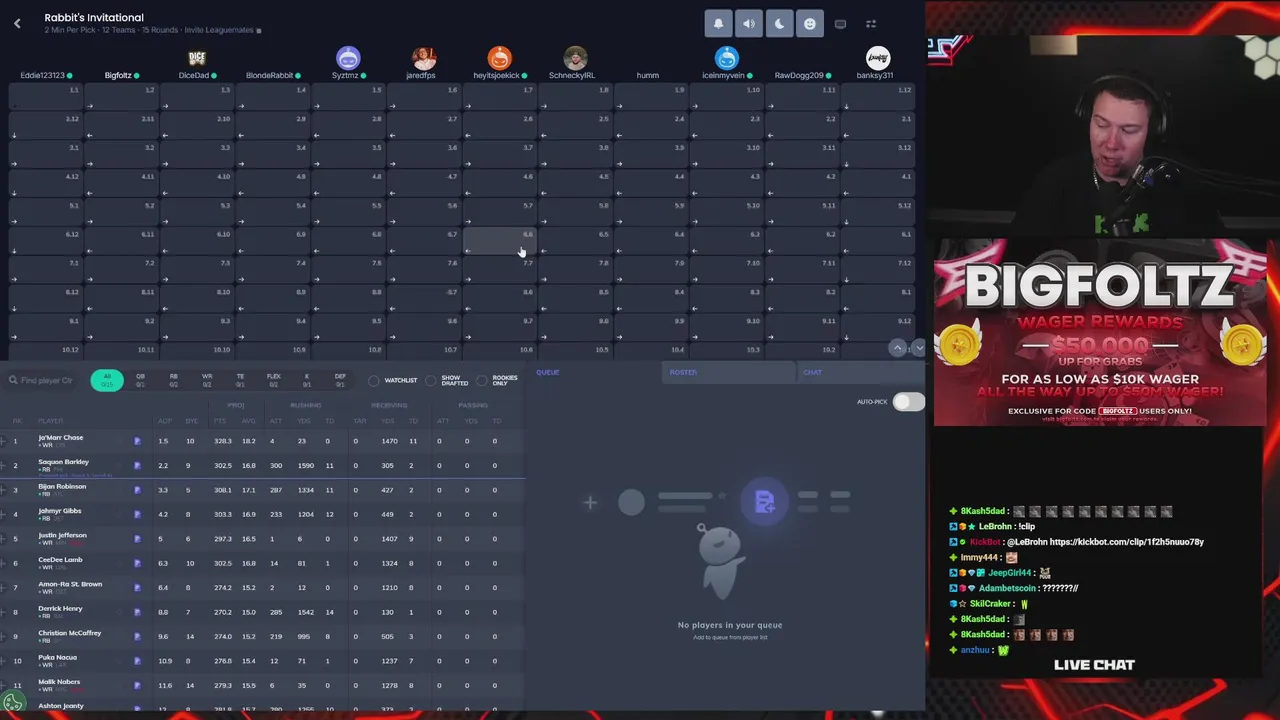Open Ja'Marr Chase player name
This screenshot has width=1280, height=720.
pyautogui.click(x=61, y=438)
